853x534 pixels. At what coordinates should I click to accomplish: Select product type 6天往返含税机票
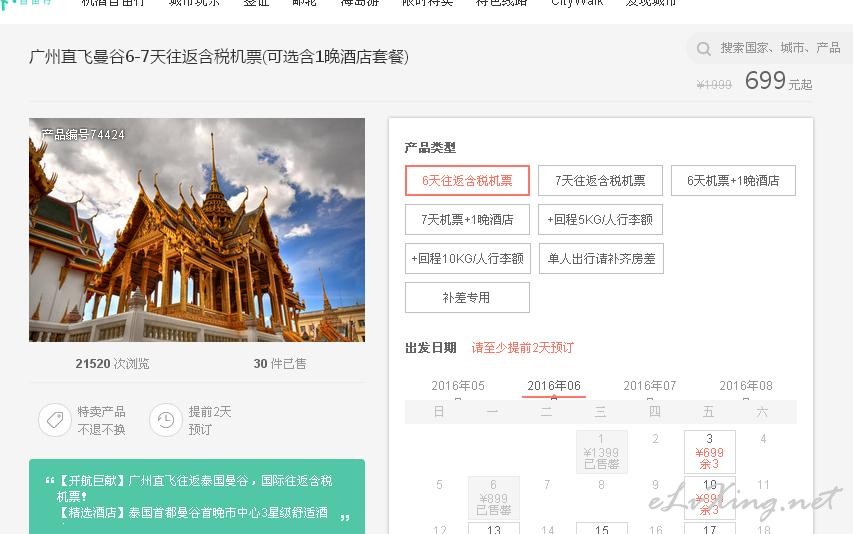click(467, 181)
